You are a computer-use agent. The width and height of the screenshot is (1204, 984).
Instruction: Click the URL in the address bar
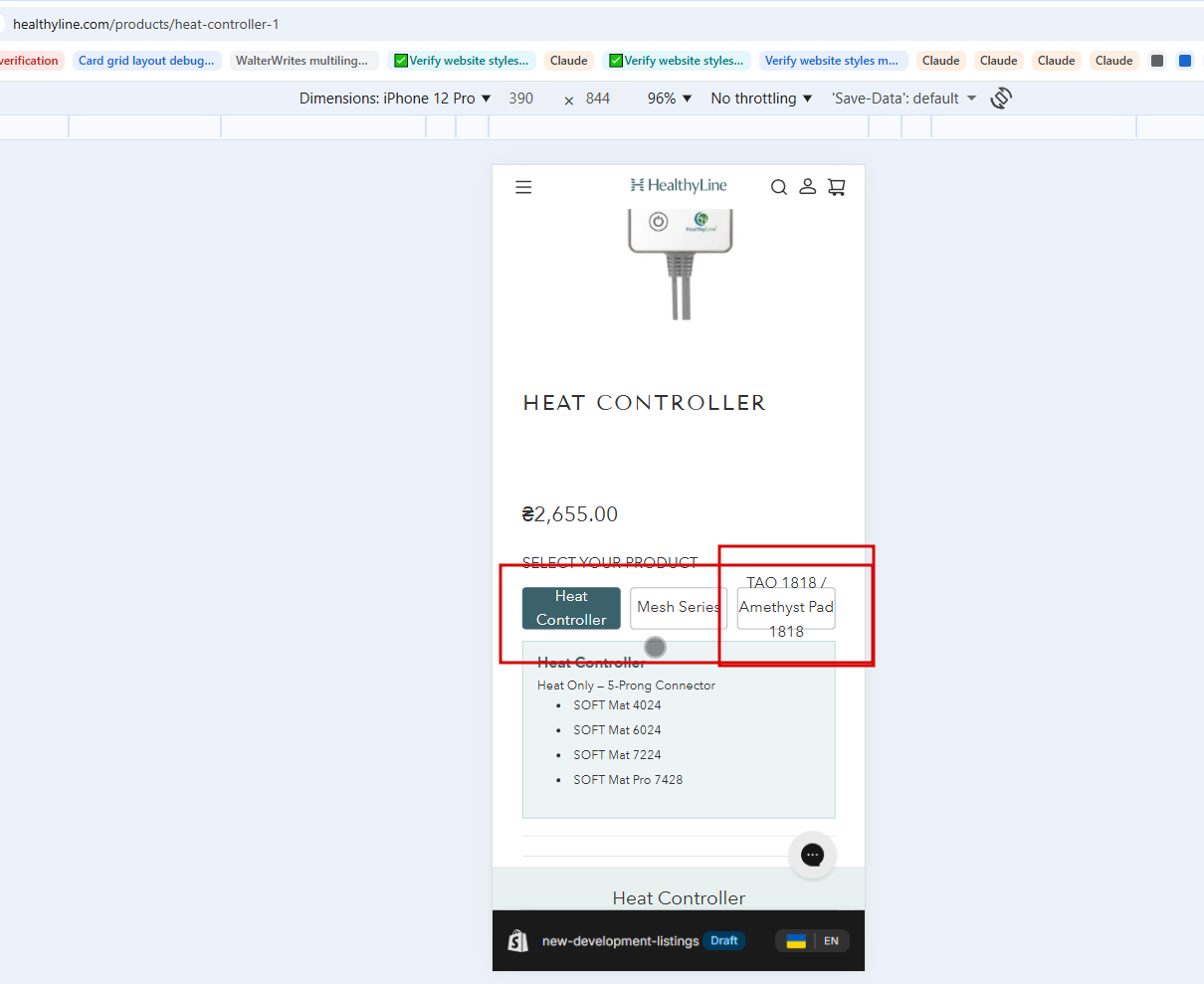point(146,24)
